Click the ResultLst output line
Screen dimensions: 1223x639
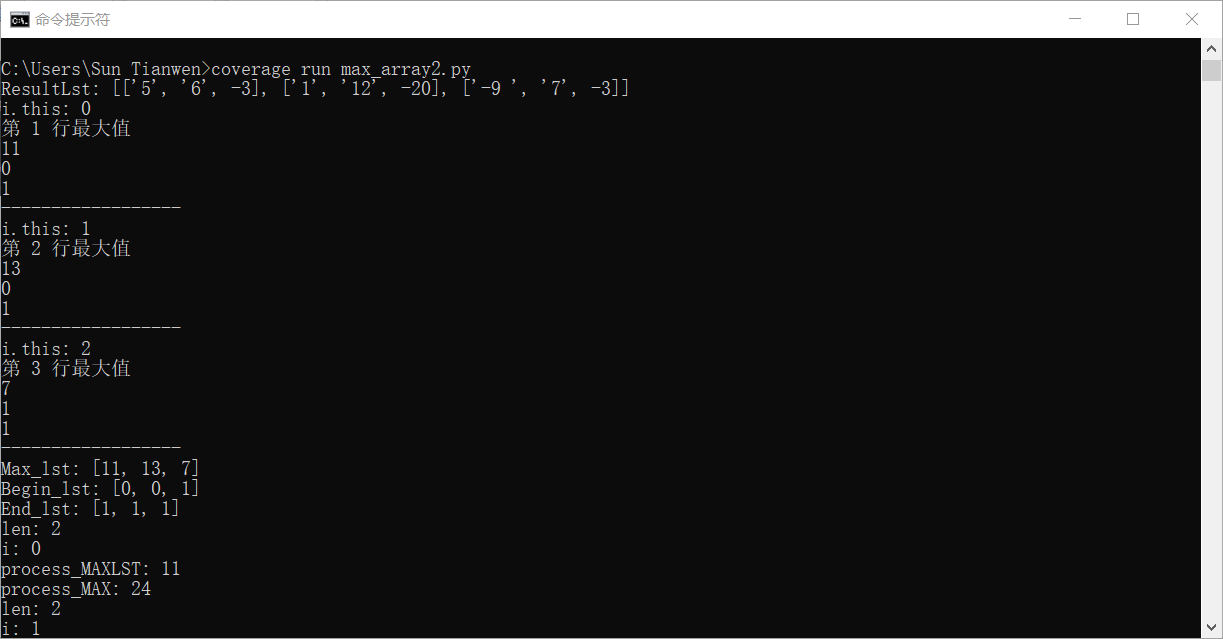coord(316,89)
